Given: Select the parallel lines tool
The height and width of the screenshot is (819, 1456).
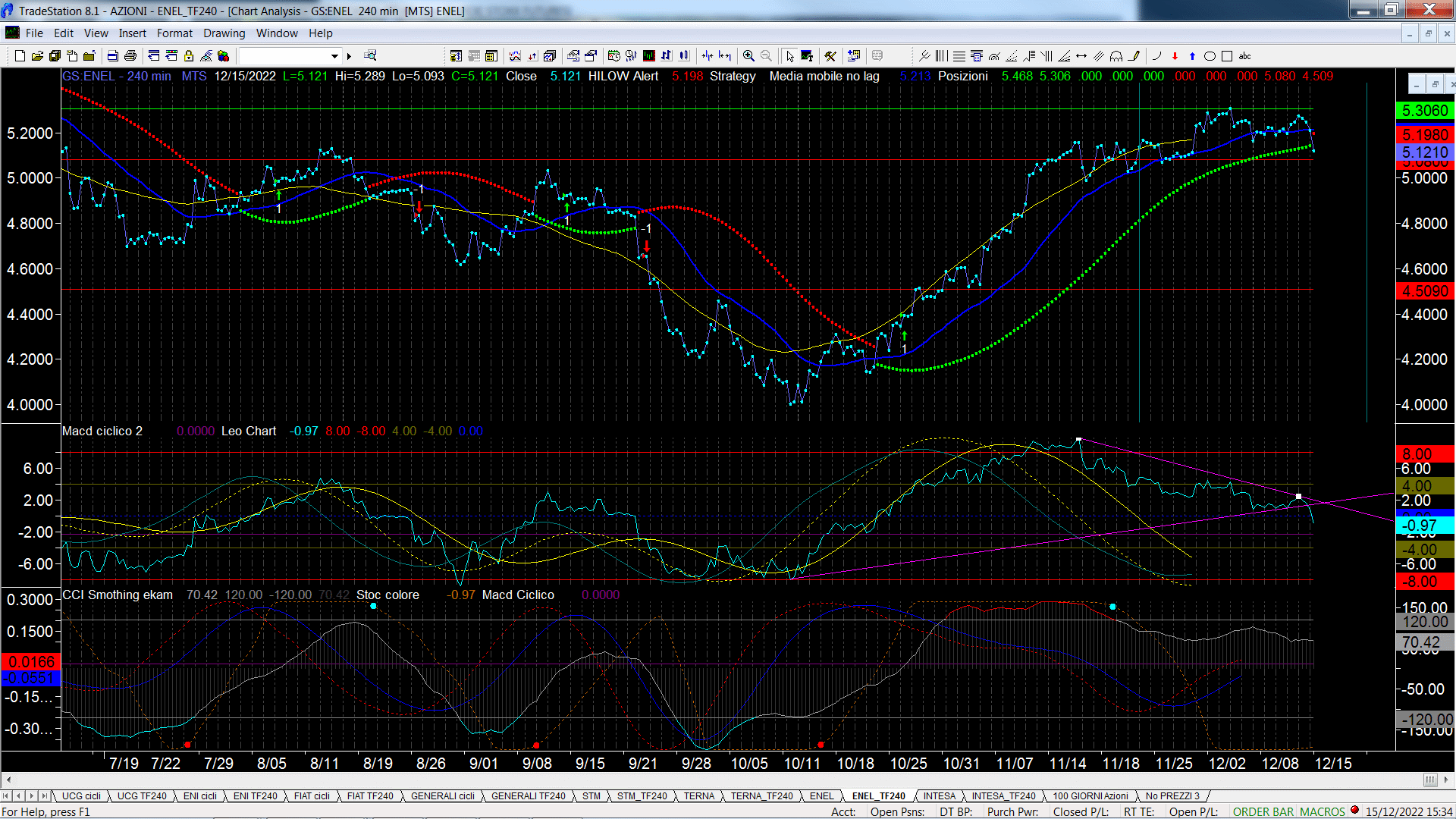Looking at the screenshot, I should coord(1099,56).
